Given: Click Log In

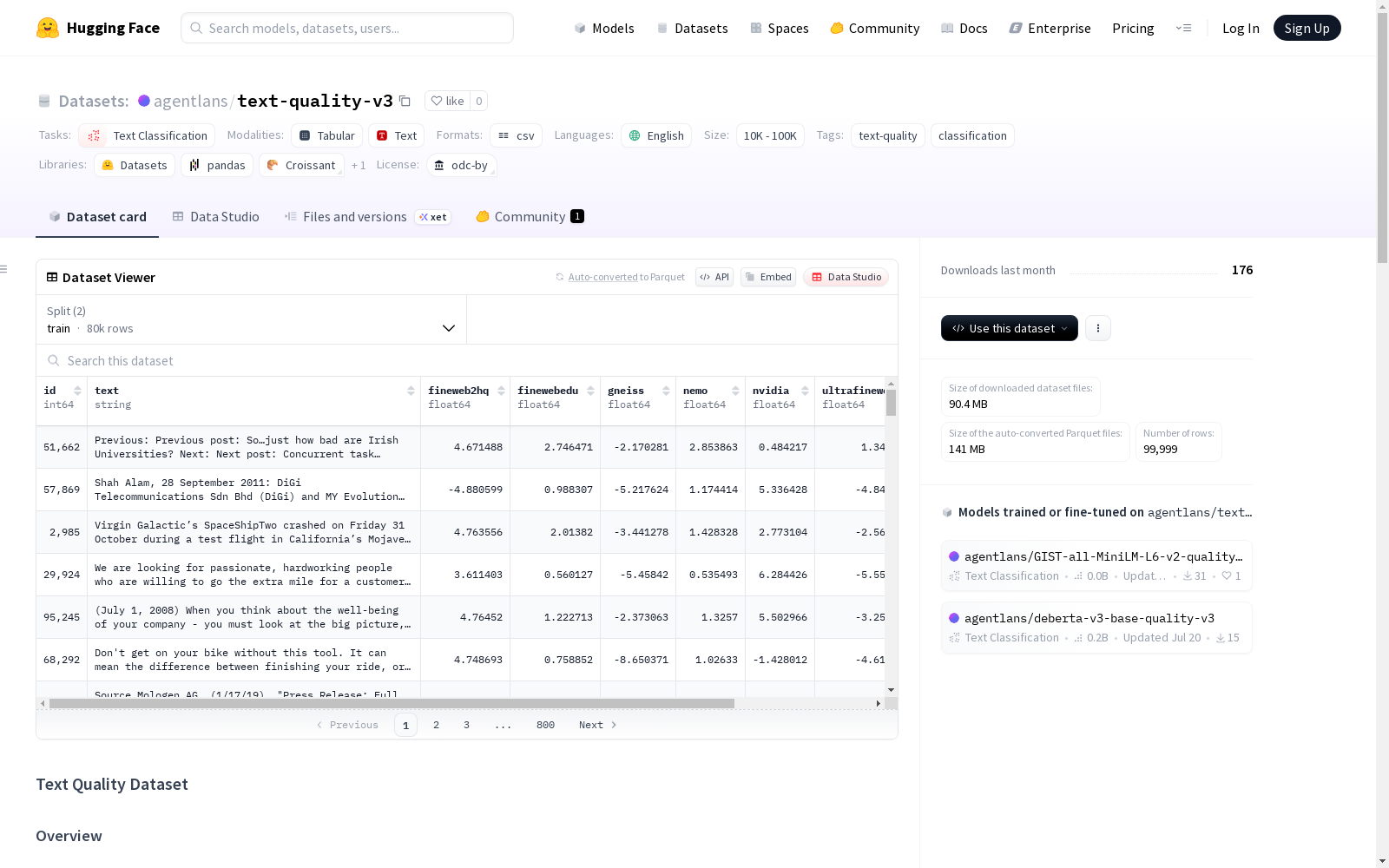Looking at the screenshot, I should [x=1241, y=28].
